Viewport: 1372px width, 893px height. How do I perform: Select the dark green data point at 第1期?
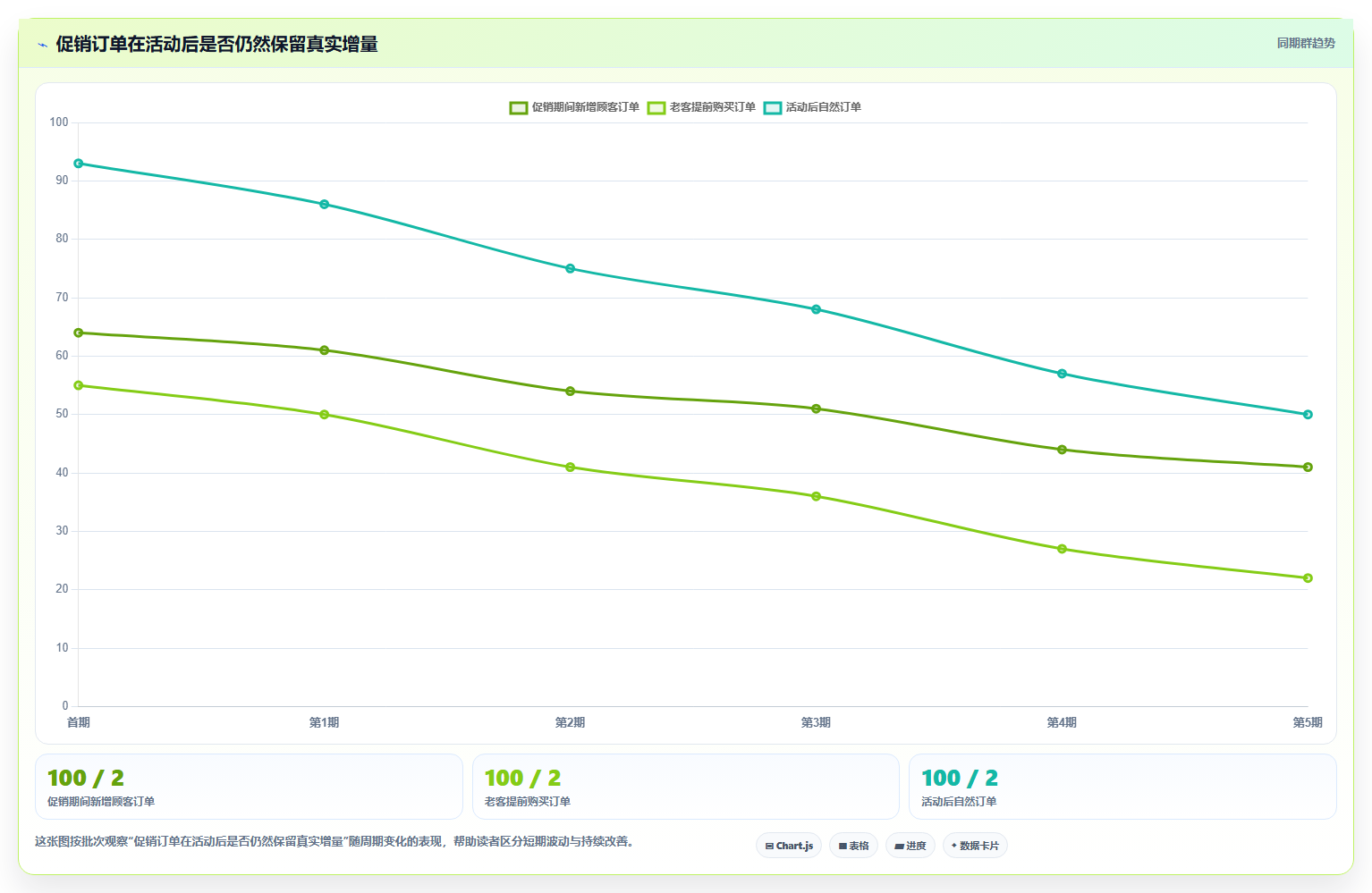325,350
